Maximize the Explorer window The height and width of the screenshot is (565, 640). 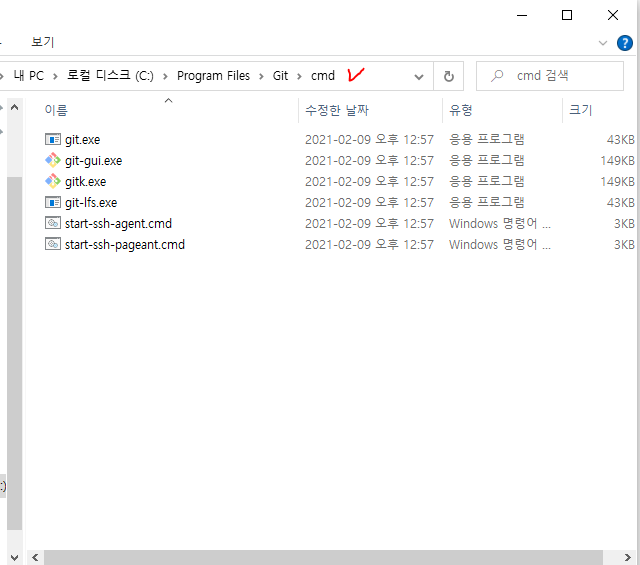point(567,16)
